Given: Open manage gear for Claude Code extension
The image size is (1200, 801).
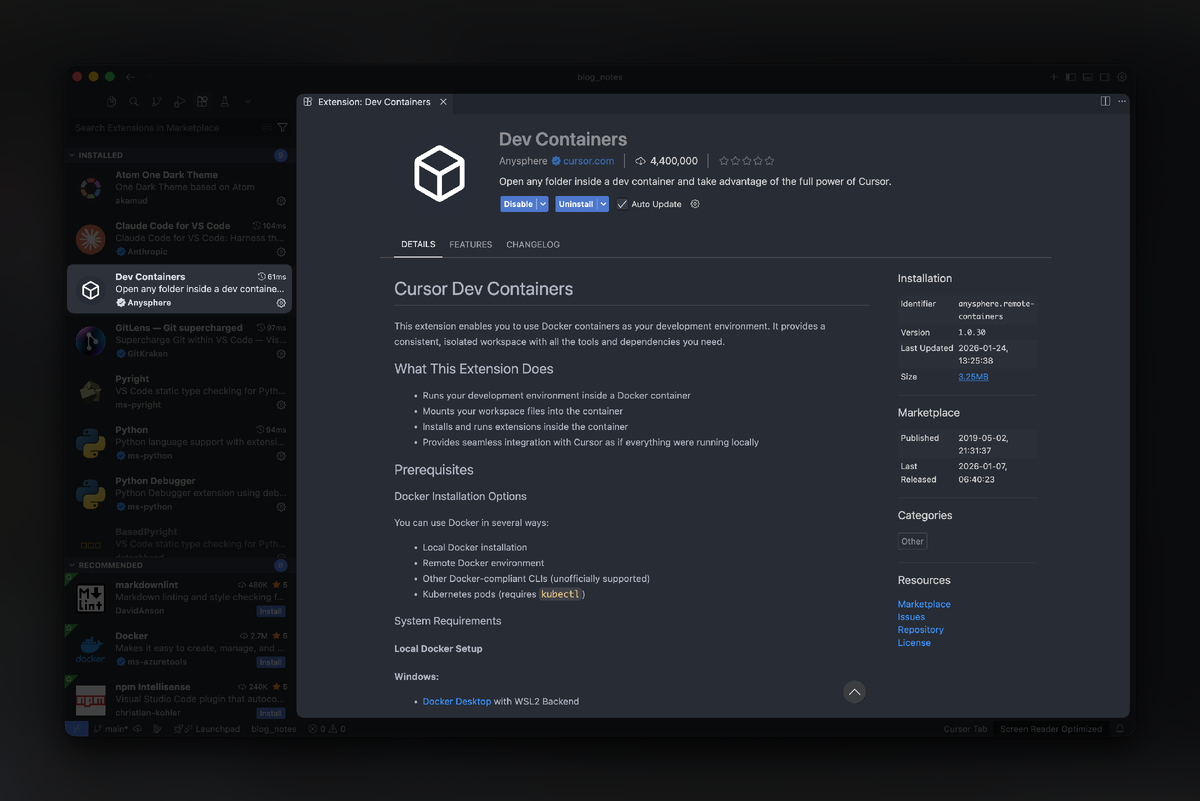Looking at the screenshot, I should pyautogui.click(x=281, y=252).
